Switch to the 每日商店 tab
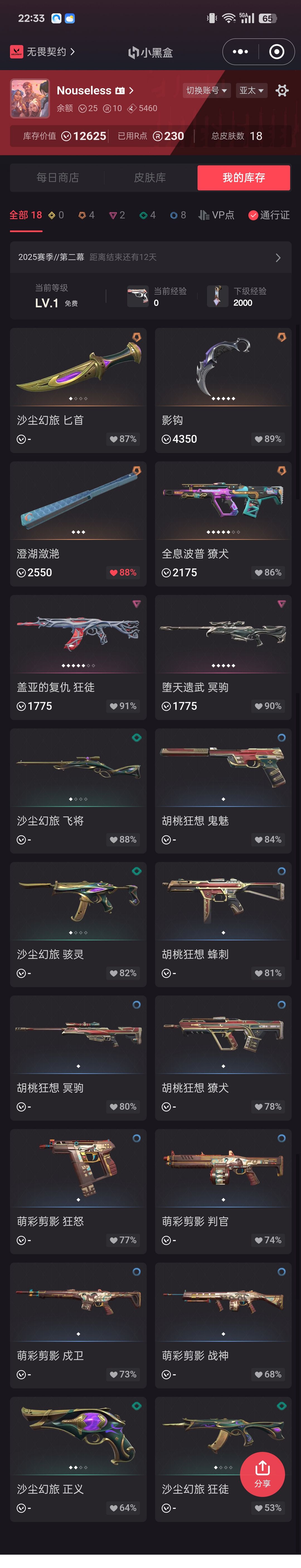The image size is (301, 1568). click(x=58, y=178)
